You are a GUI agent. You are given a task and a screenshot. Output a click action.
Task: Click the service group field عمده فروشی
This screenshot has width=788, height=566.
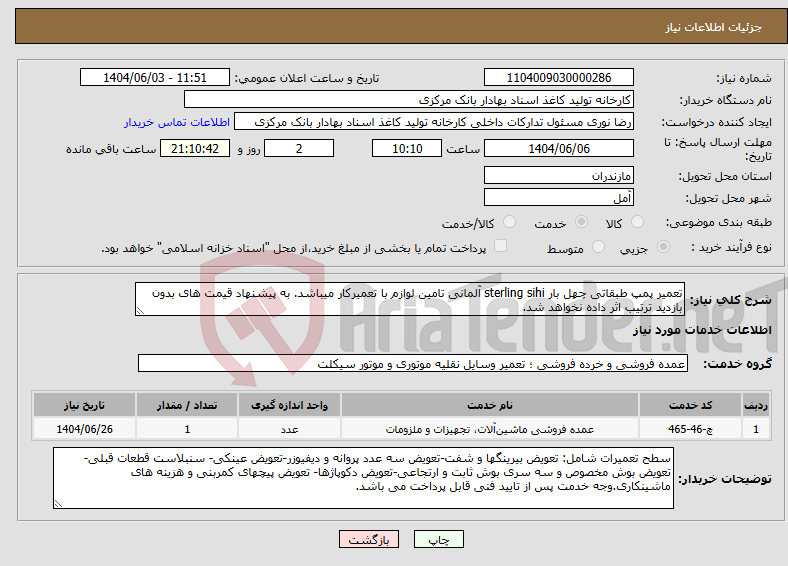(x=413, y=363)
